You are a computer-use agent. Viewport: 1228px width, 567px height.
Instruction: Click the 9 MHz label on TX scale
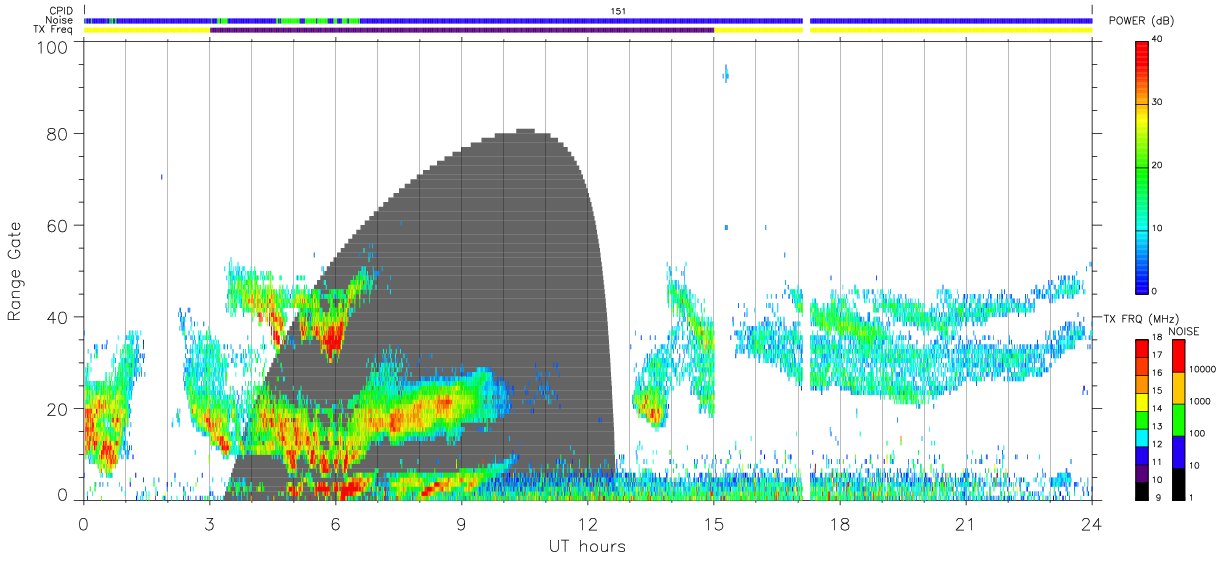pyautogui.click(x=1159, y=497)
